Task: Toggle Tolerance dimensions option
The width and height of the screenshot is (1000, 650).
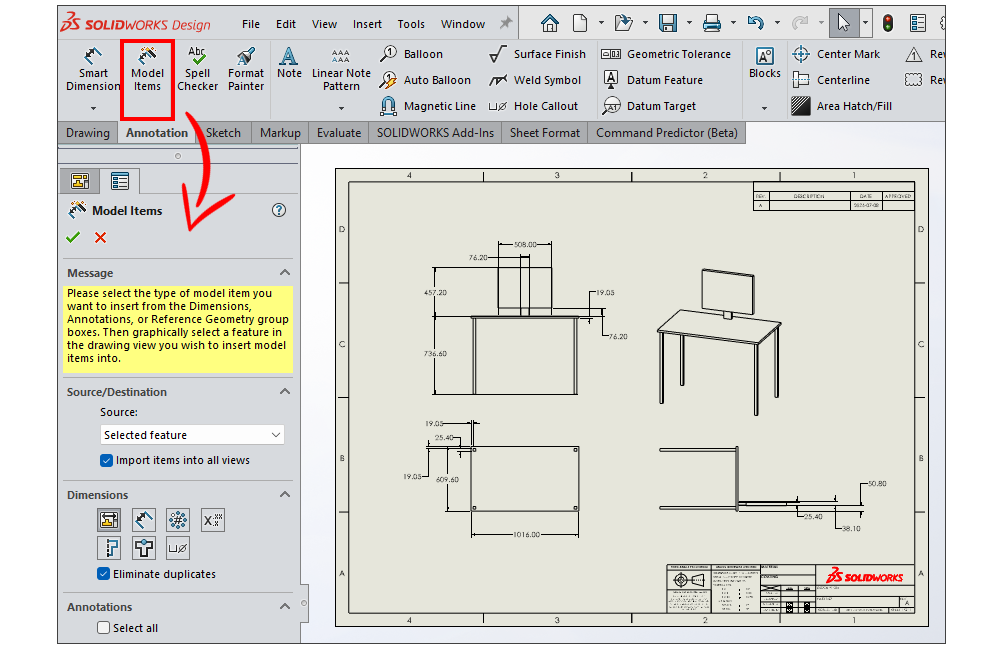Action: coord(212,520)
